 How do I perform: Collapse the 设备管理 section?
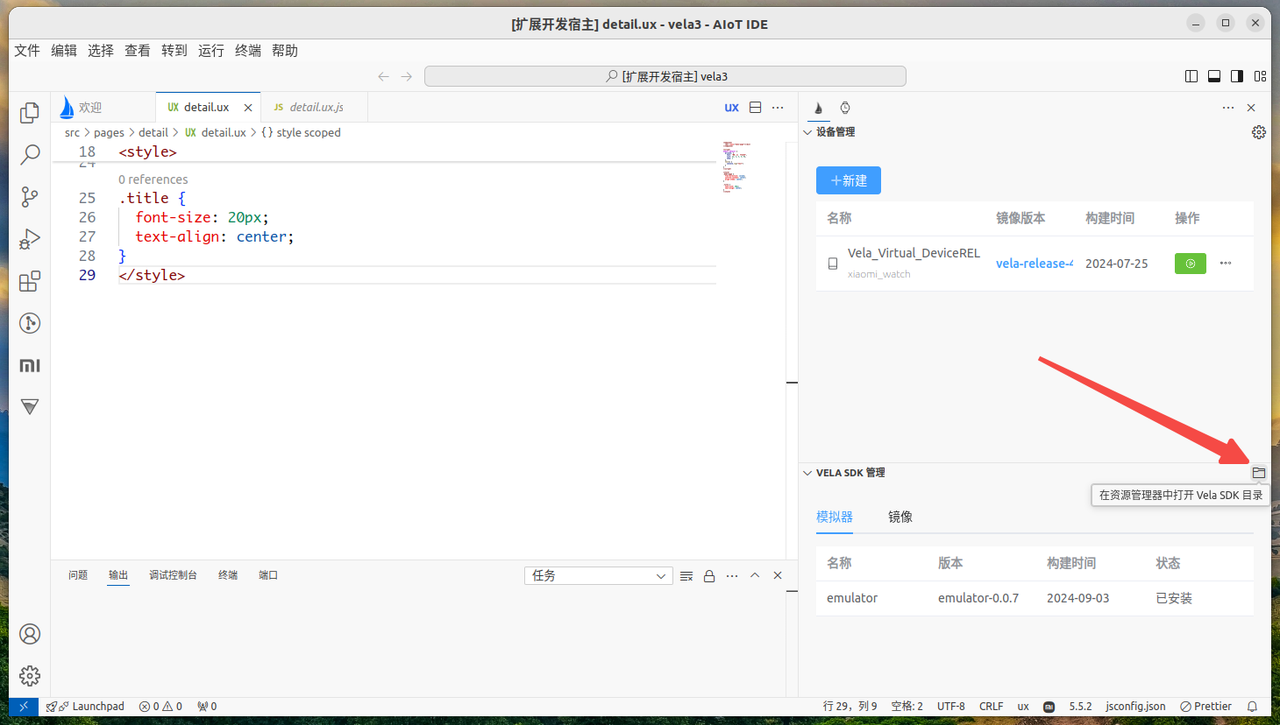tap(808, 132)
